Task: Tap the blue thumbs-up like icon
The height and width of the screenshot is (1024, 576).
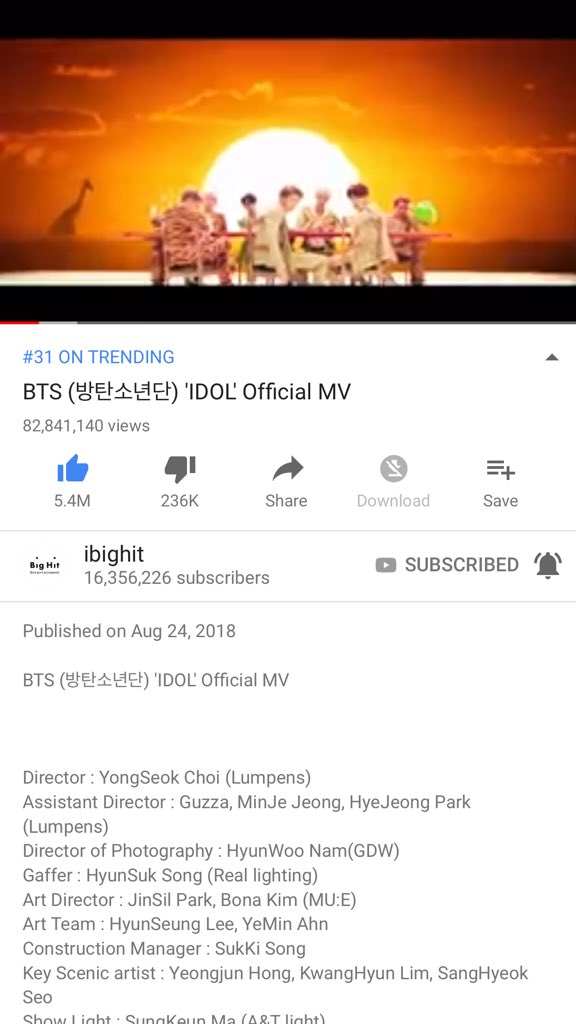Action: pyautogui.click(x=72, y=468)
